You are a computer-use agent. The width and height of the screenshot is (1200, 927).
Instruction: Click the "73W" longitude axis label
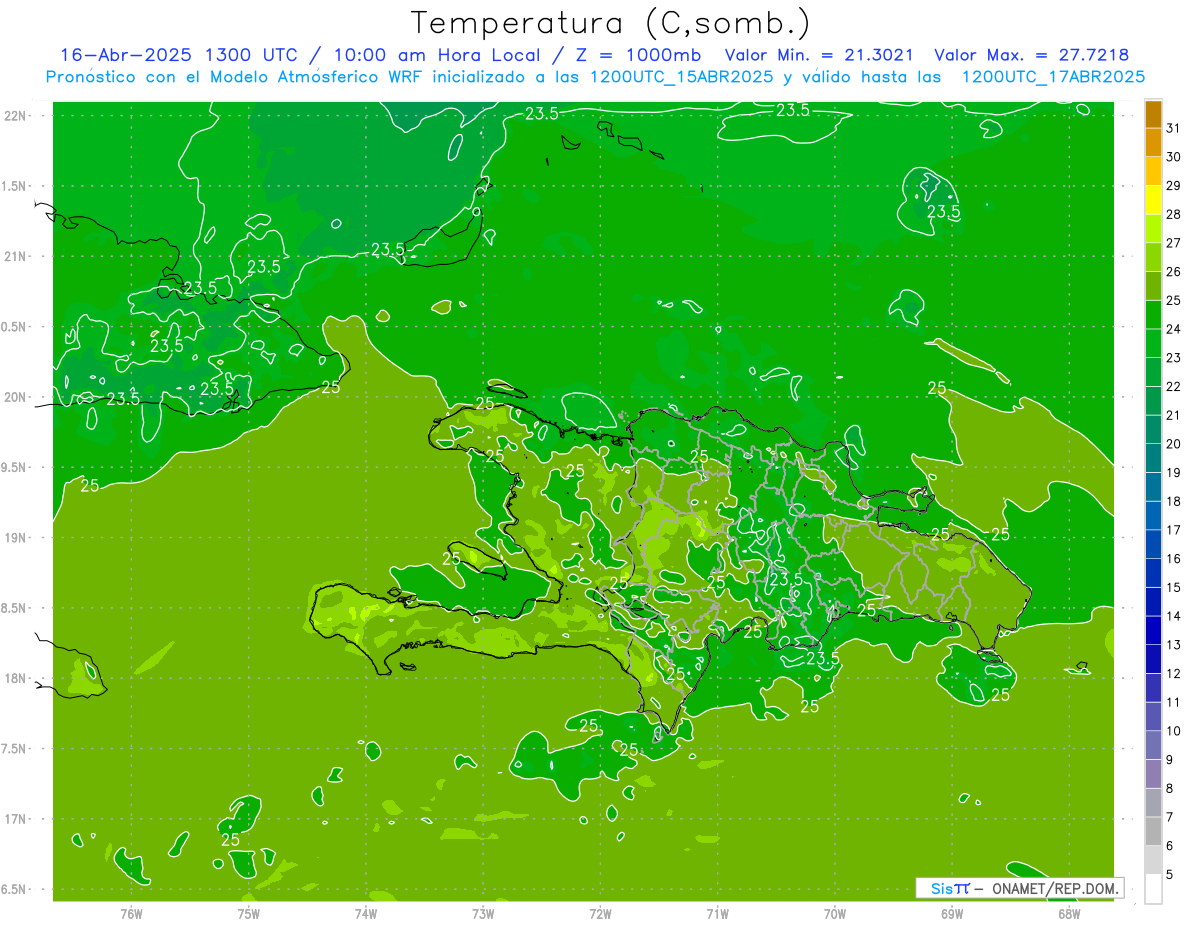point(482,914)
